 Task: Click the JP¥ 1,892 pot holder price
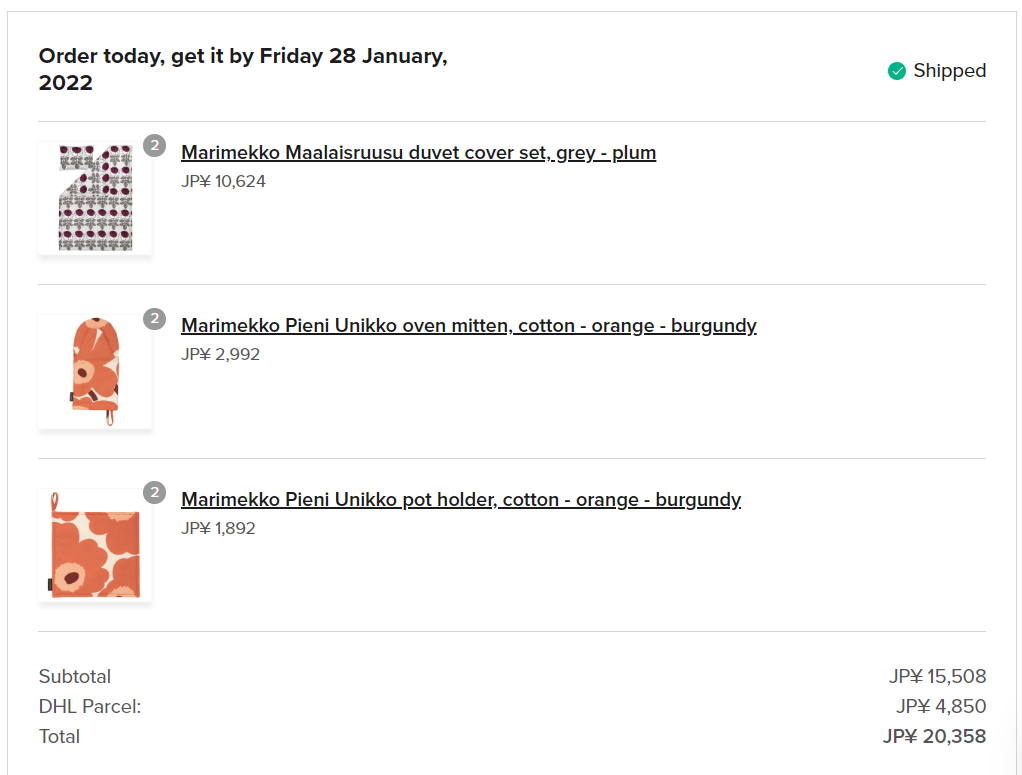click(218, 528)
